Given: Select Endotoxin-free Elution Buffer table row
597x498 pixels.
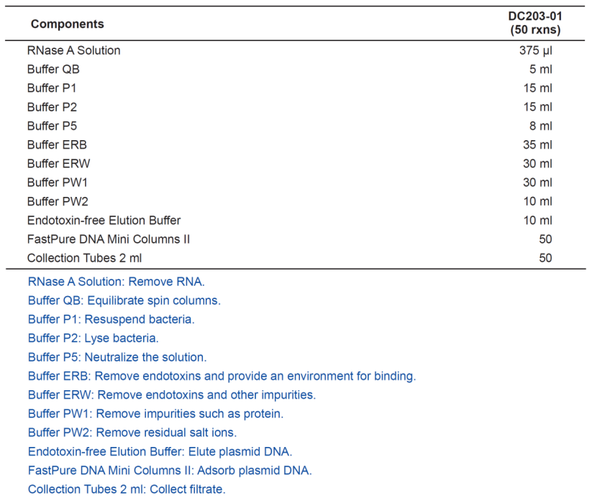Looking at the screenshot, I should (295, 220).
